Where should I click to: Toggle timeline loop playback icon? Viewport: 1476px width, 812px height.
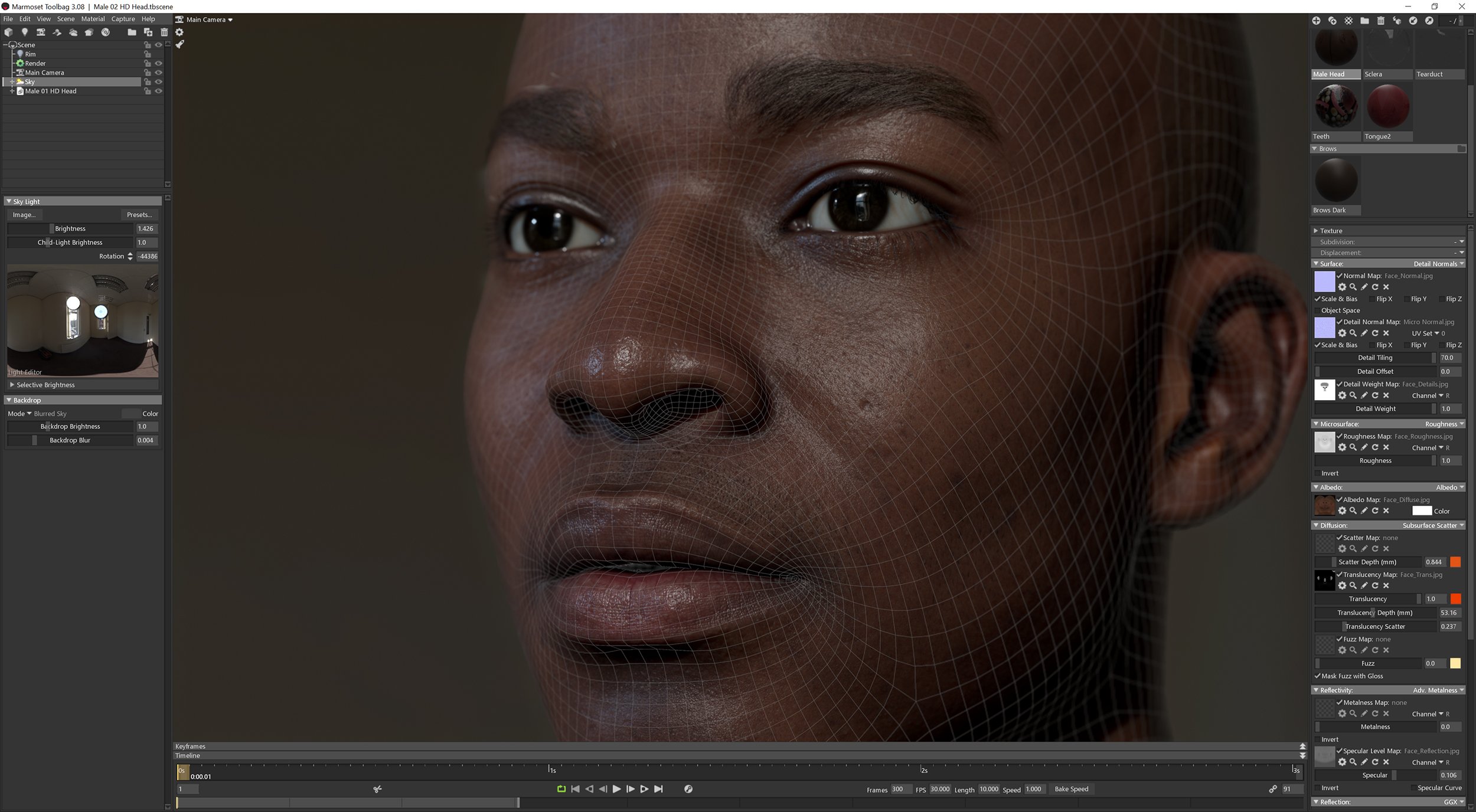(x=561, y=789)
